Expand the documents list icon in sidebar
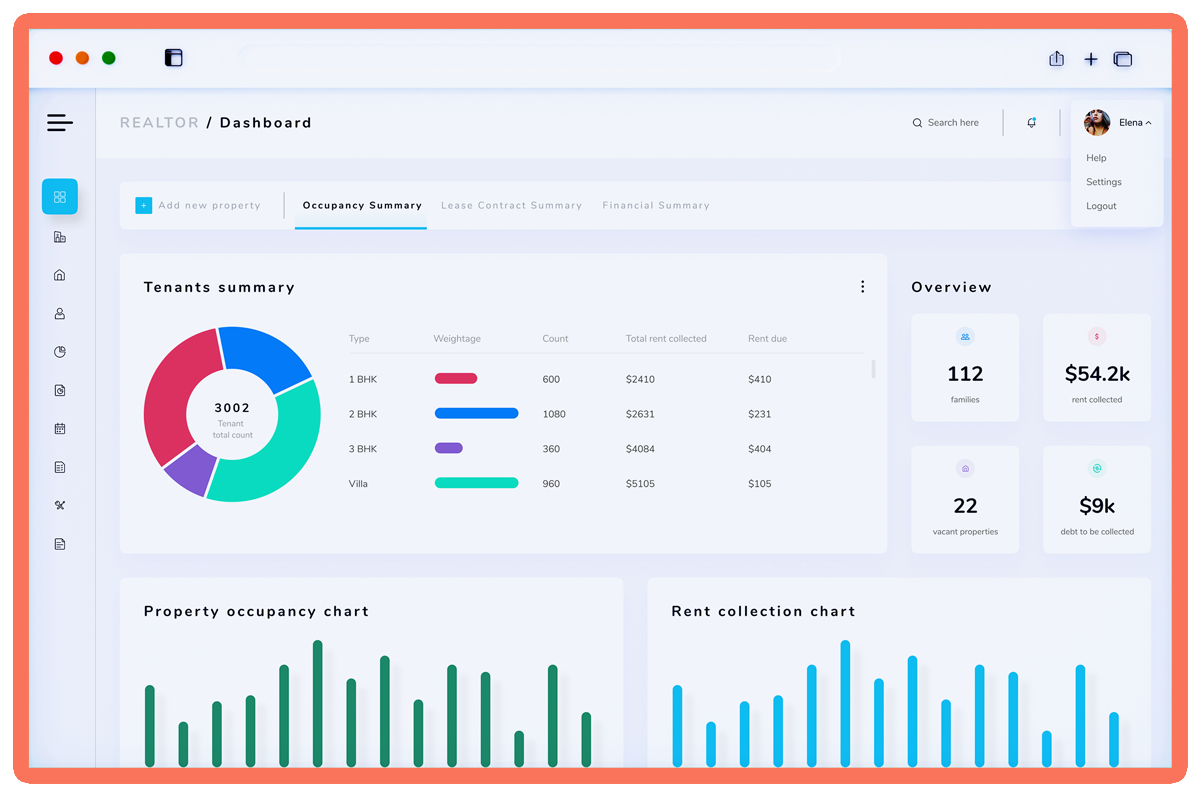 pyautogui.click(x=59, y=467)
